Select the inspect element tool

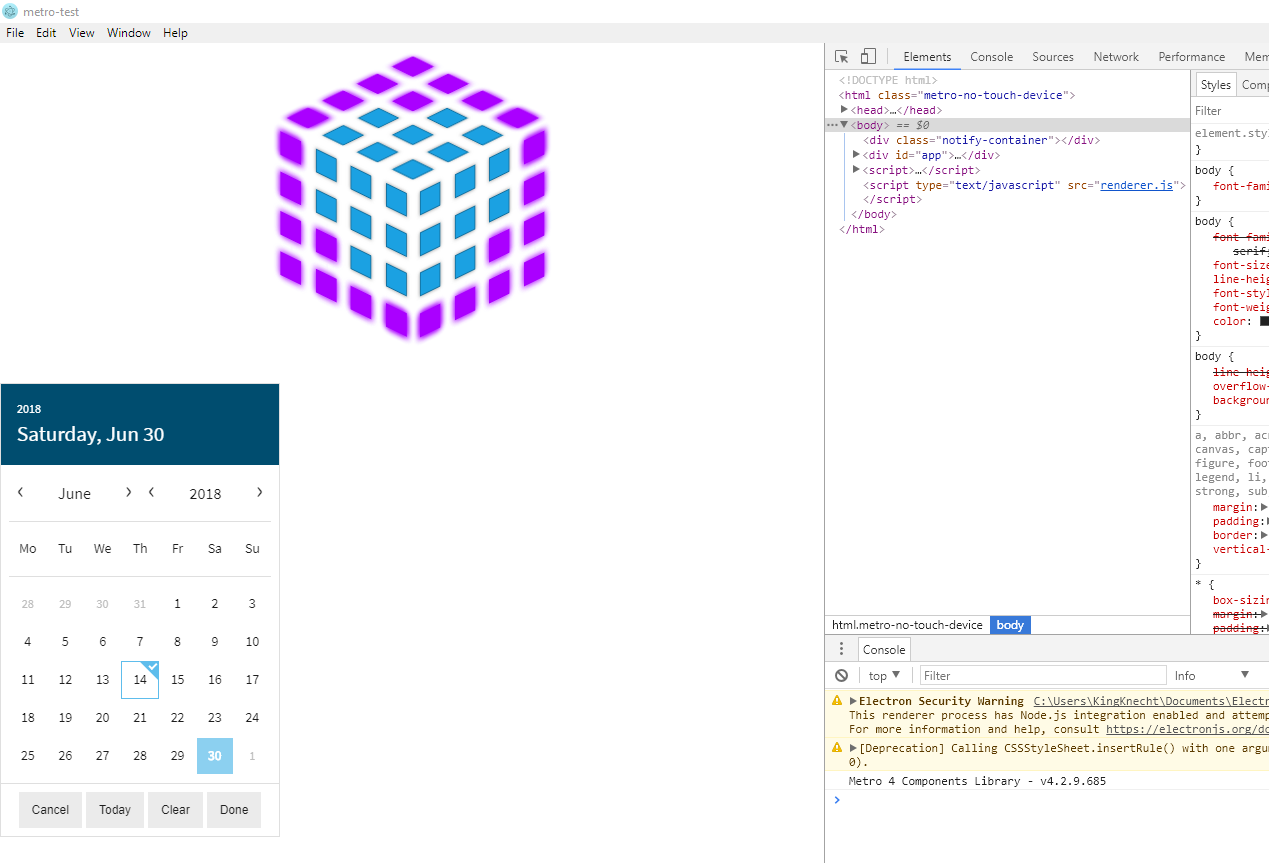(841, 56)
